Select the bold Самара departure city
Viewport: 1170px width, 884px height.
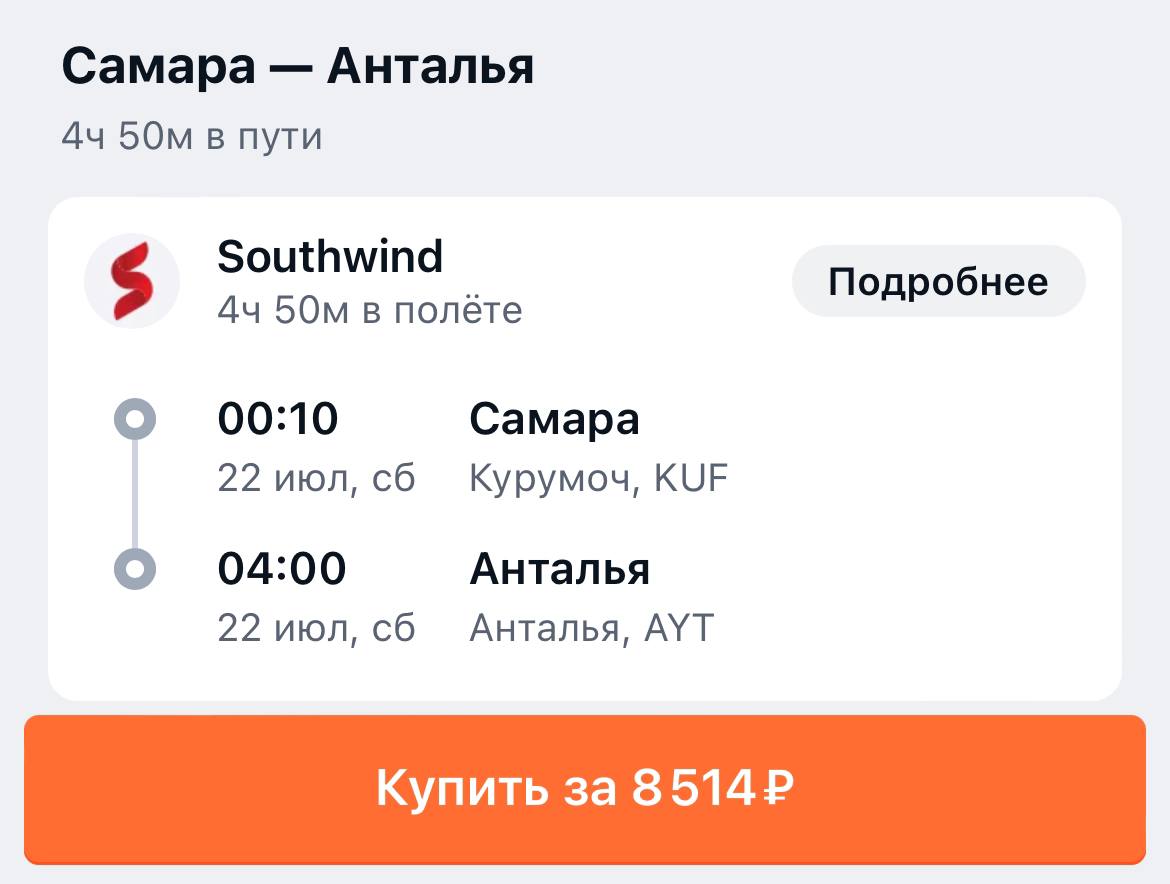(554, 420)
